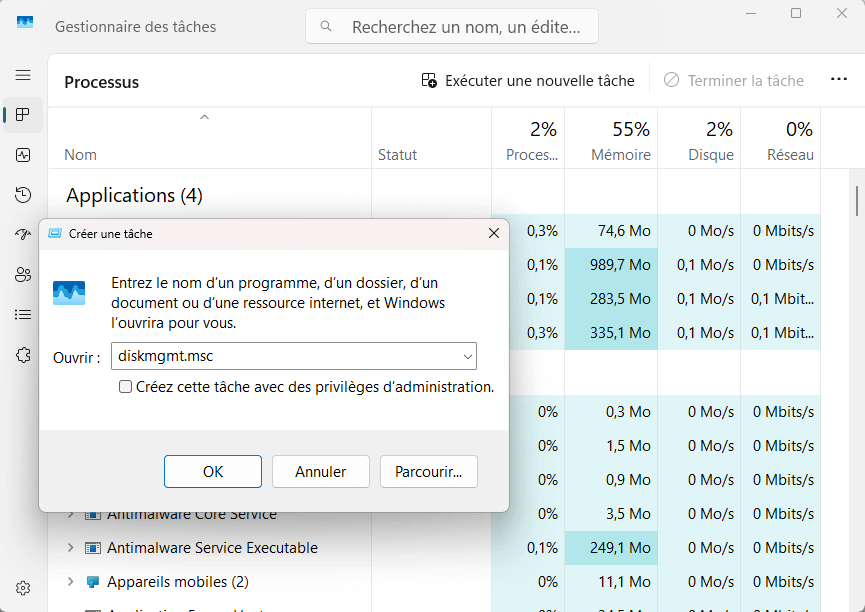Show the Users view
The width and height of the screenshot is (865, 612).
click(22, 274)
